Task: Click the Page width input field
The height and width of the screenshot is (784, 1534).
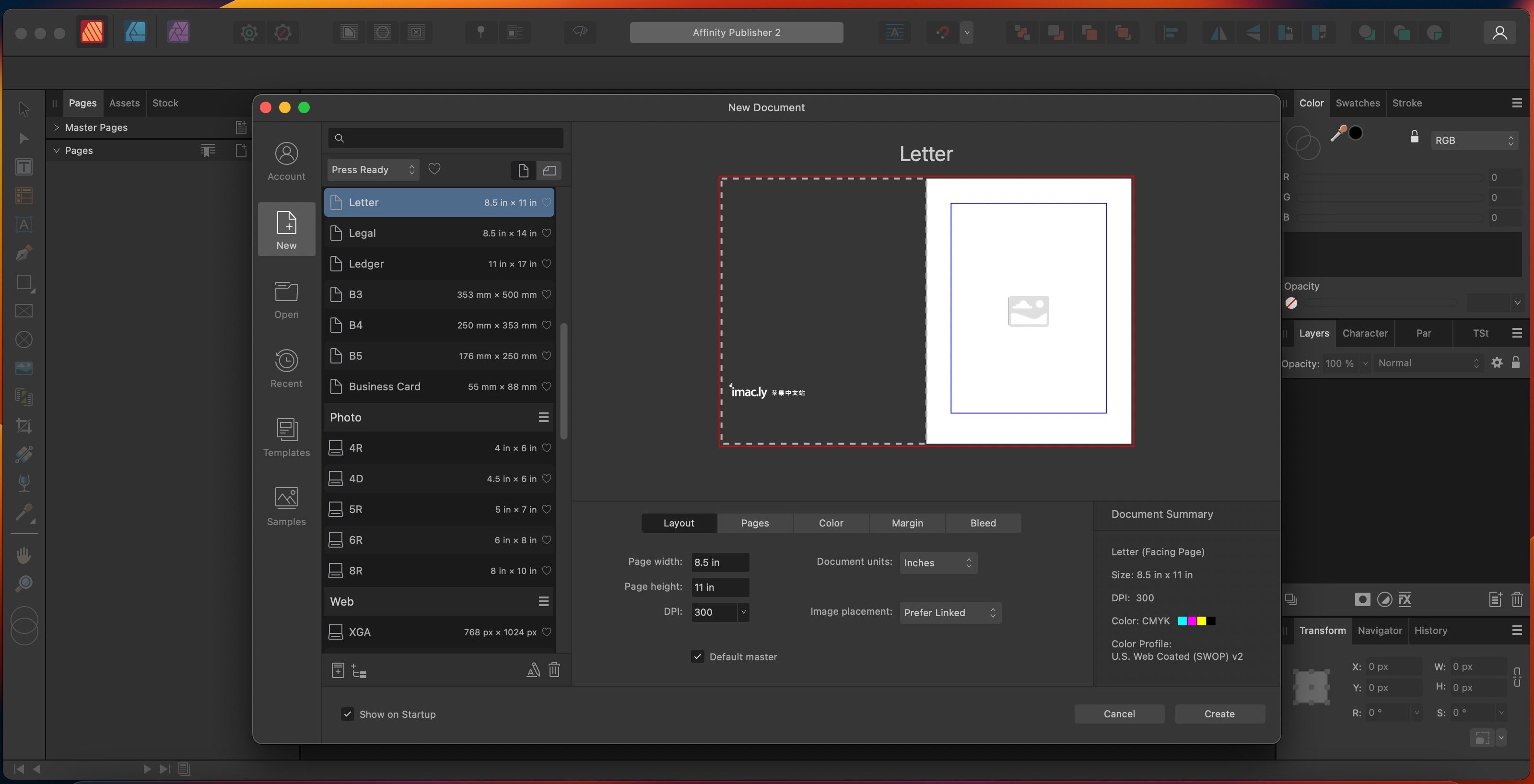Action: click(x=720, y=562)
